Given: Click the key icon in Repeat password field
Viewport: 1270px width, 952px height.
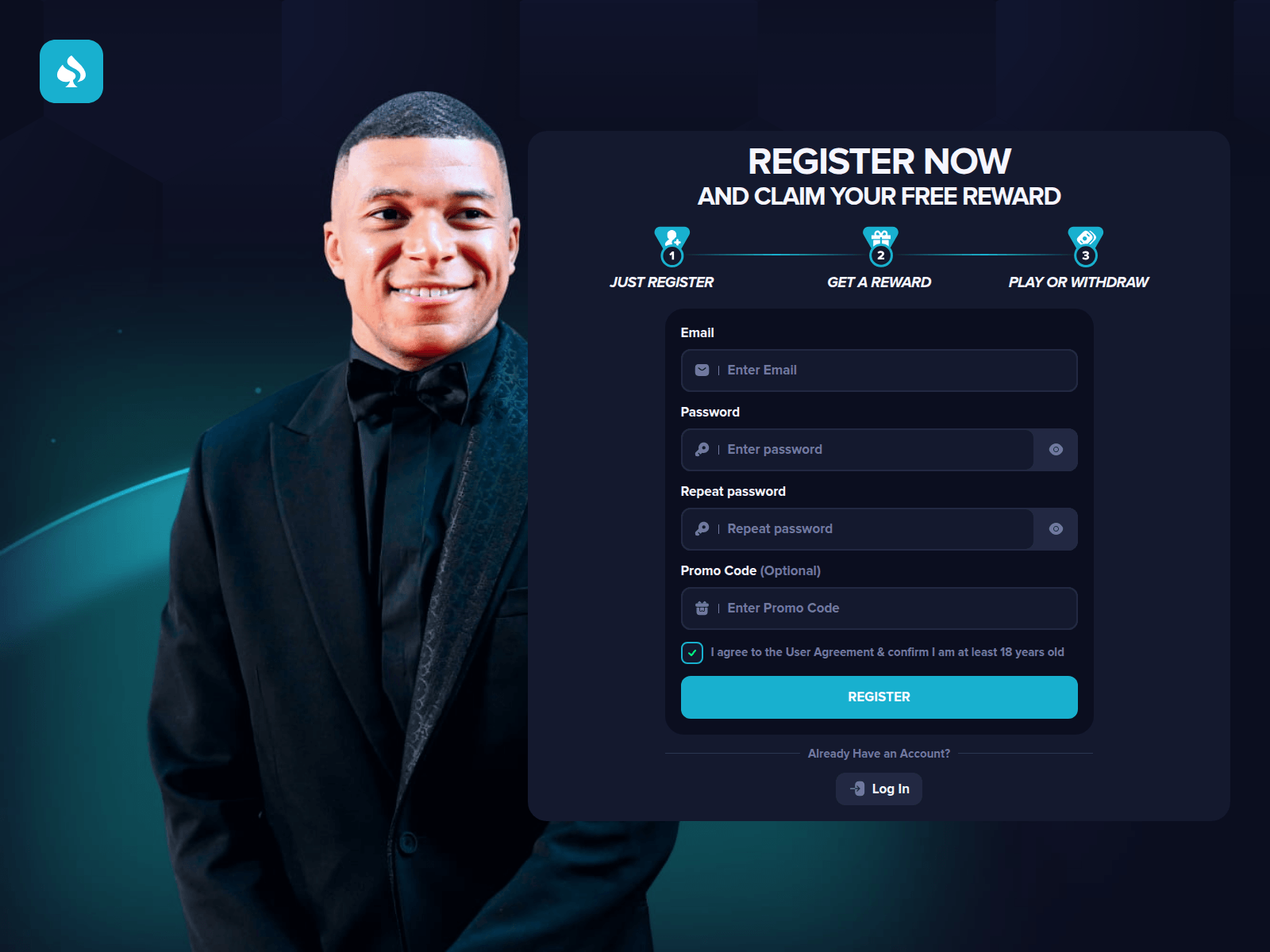Looking at the screenshot, I should pos(702,529).
